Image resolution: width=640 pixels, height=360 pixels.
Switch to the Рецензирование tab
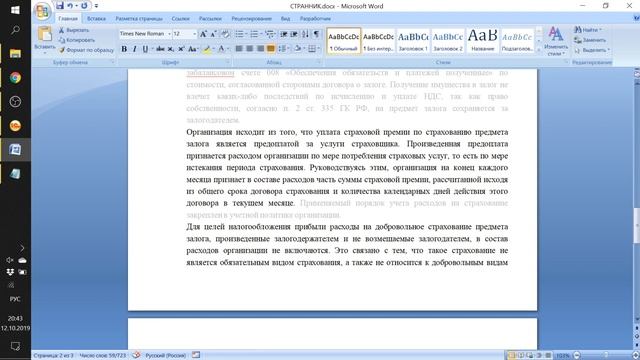[x=251, y=19]
